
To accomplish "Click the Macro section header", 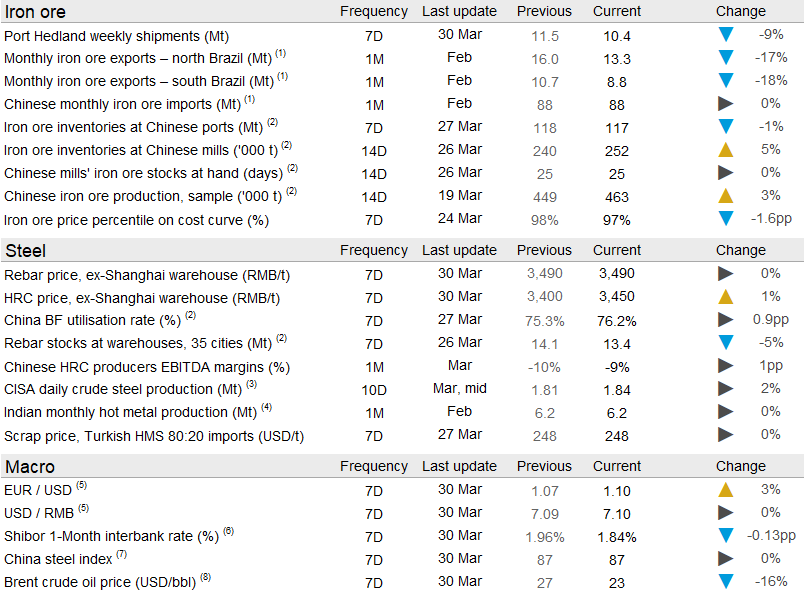I will 30,467.
